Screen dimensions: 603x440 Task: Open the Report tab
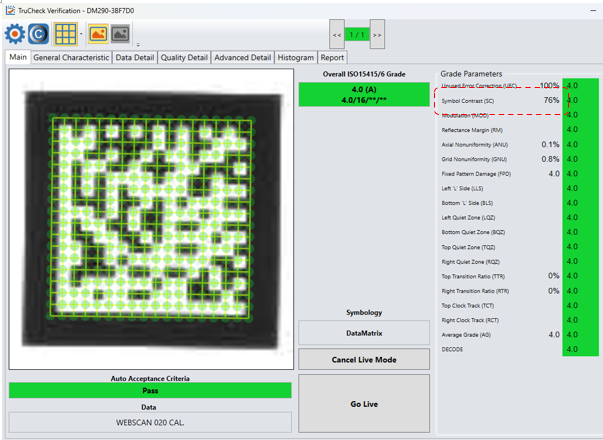point(332,58)
